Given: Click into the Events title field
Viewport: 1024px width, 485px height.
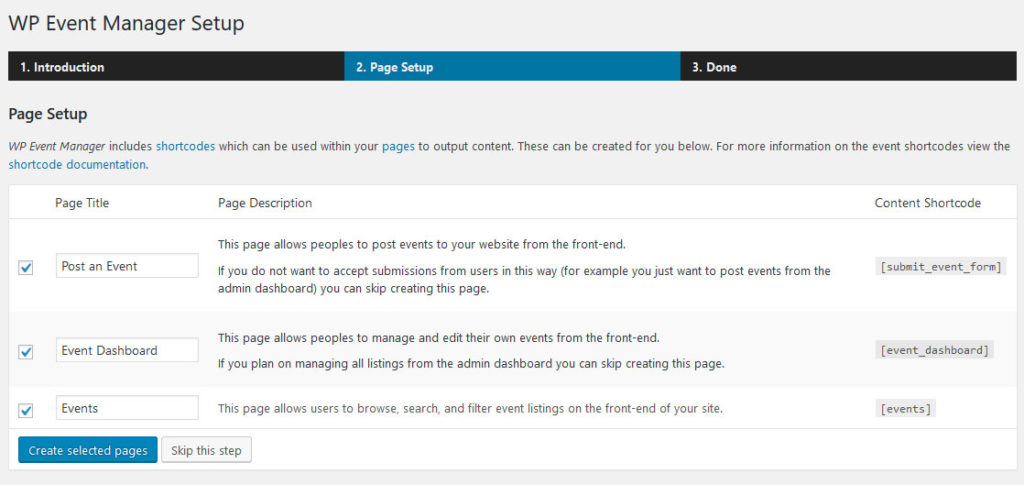Looking at the screenshot, I should pyautogui.click(x=127, y=408).
